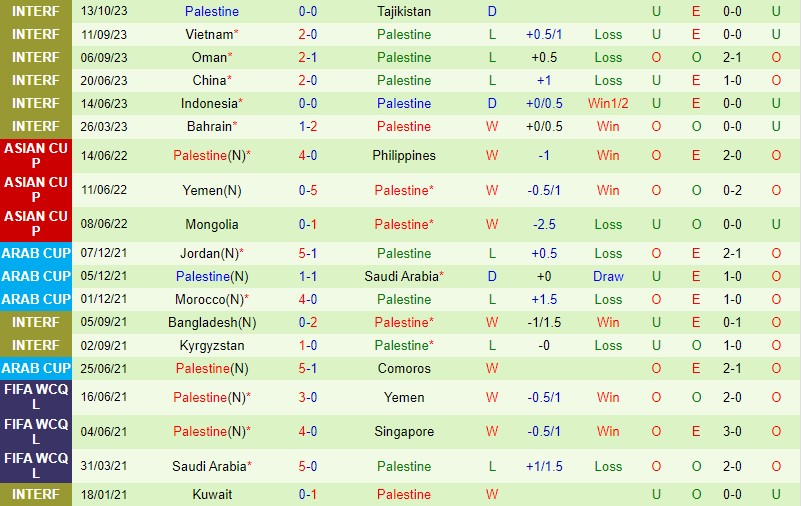801x506 pixels.
Task: Open the Kuwait team link
Action: (x=211, y=494)
